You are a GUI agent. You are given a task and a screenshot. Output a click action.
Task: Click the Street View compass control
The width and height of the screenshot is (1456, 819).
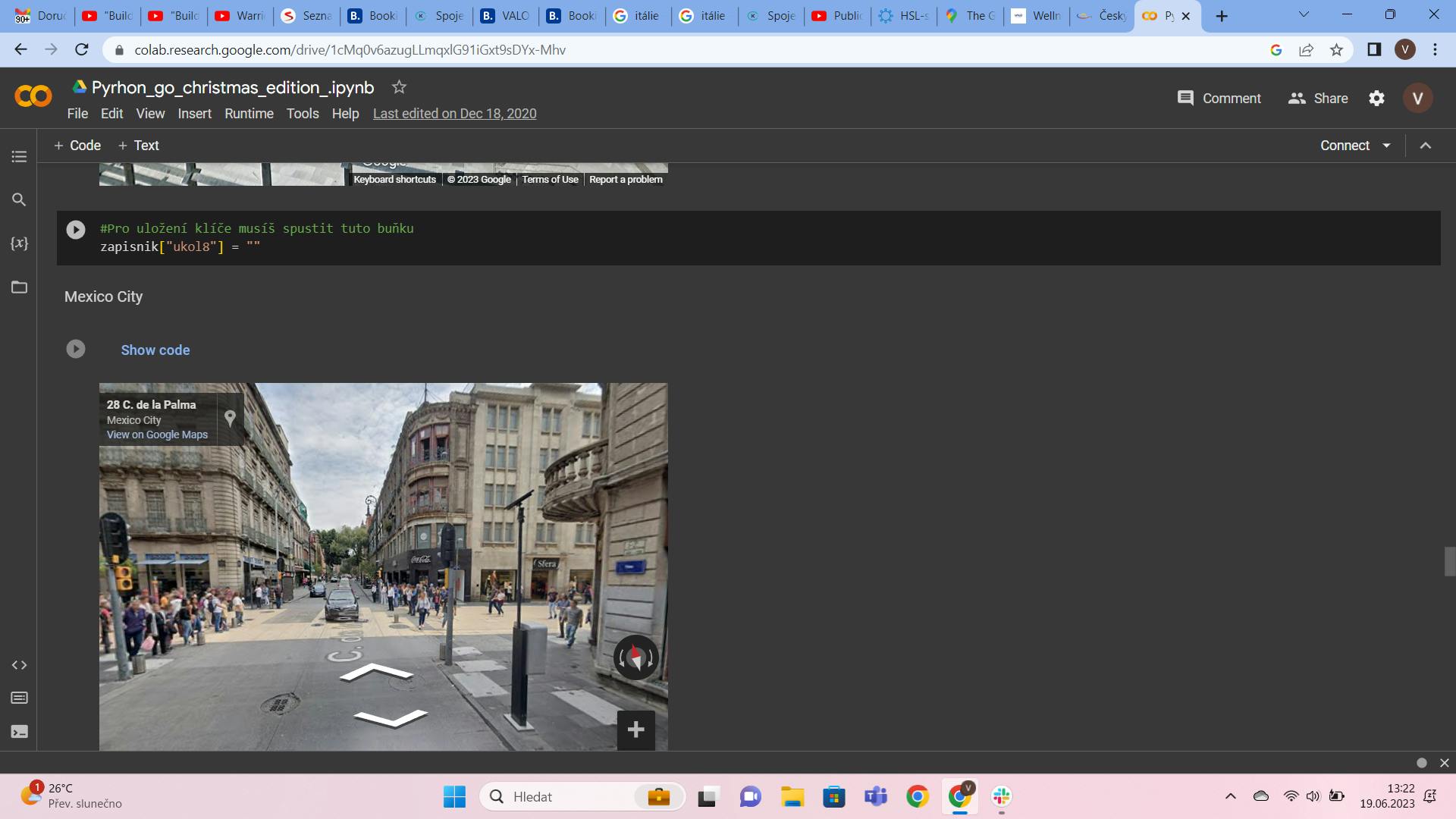pos(635,657)
